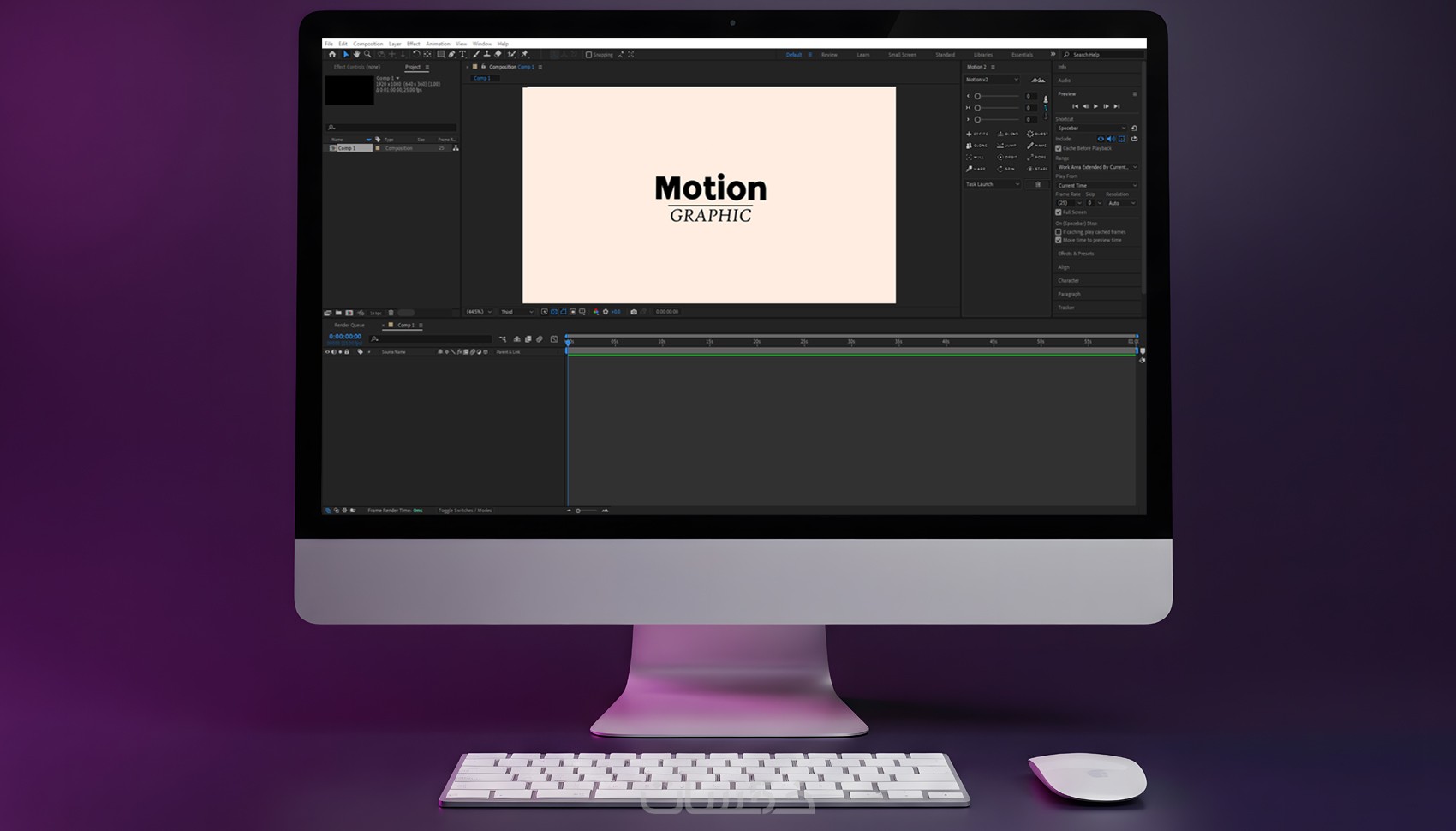This screenshot has height=831, width=1456.
Task: Open the File menu
Action: [x=329, y=44]
